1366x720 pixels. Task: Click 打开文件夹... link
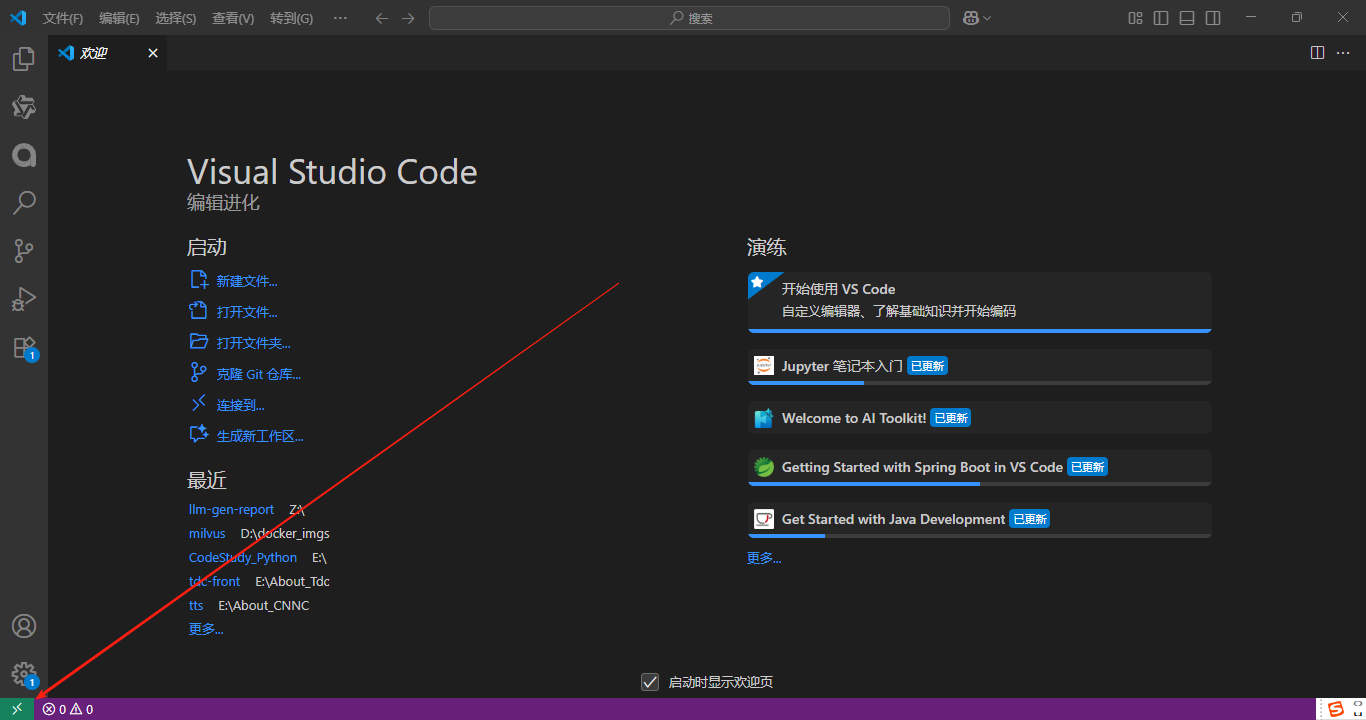click(x=254, y=343)
